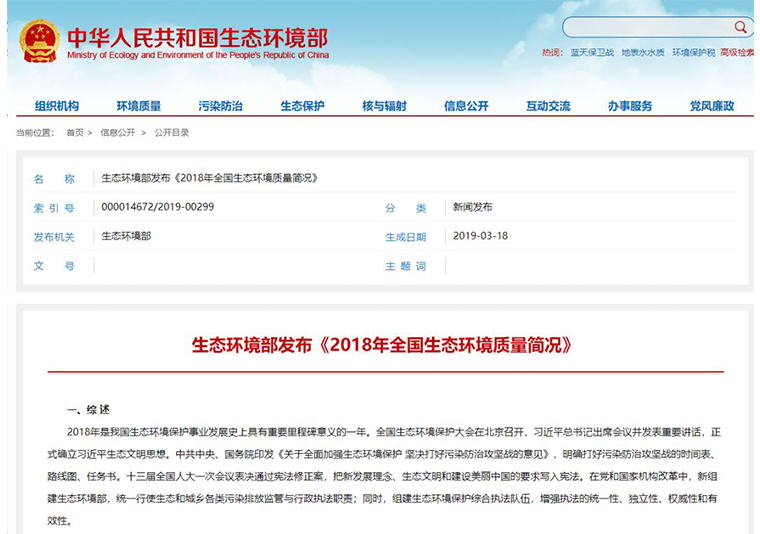The width and height of the screenshot is (760, 534).
Task: Open the 办事服务 menu
Action: [630, 106]
